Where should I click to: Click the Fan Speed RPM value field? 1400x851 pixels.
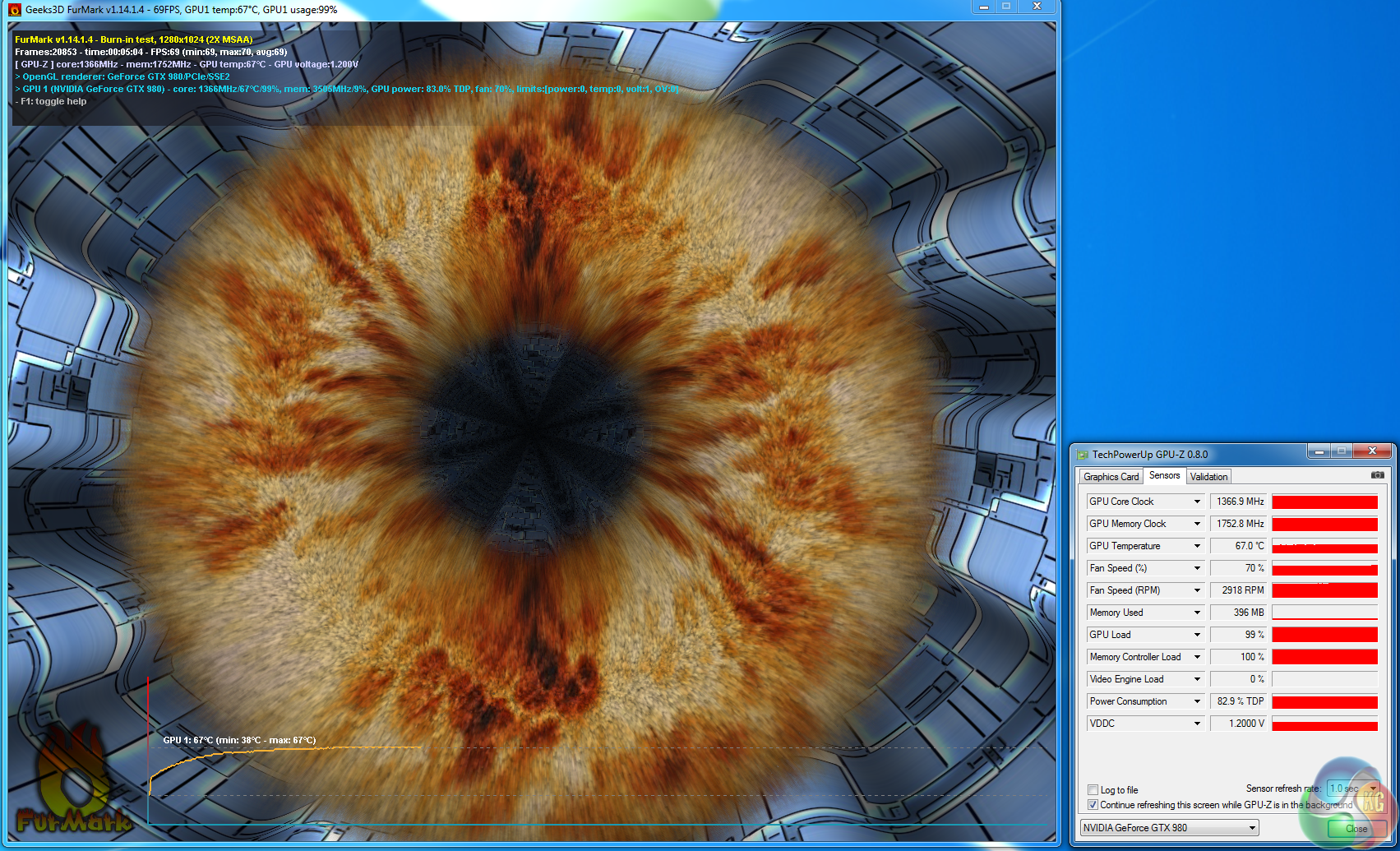1238,590
